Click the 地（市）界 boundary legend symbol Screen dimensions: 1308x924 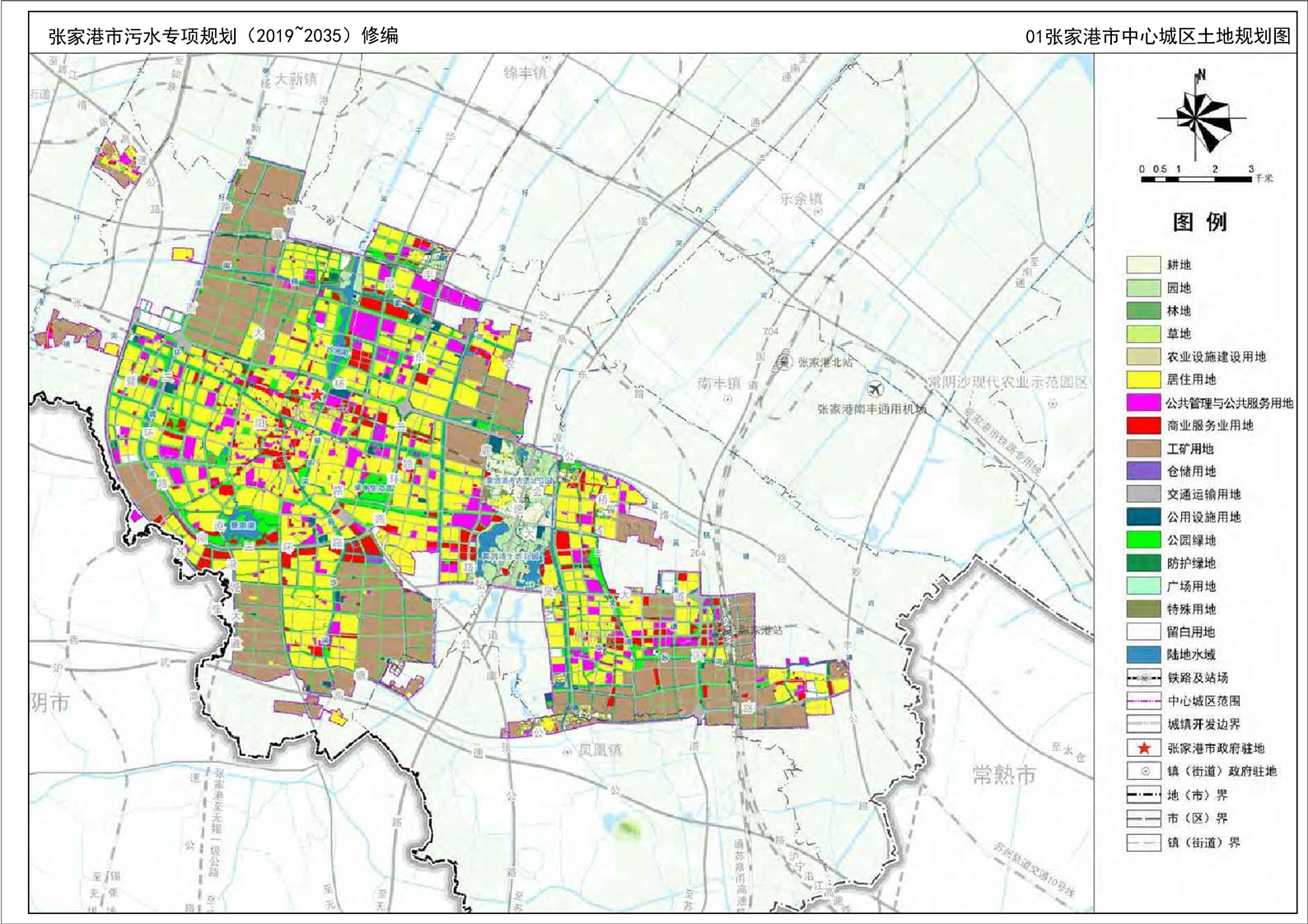[1143, 796]
